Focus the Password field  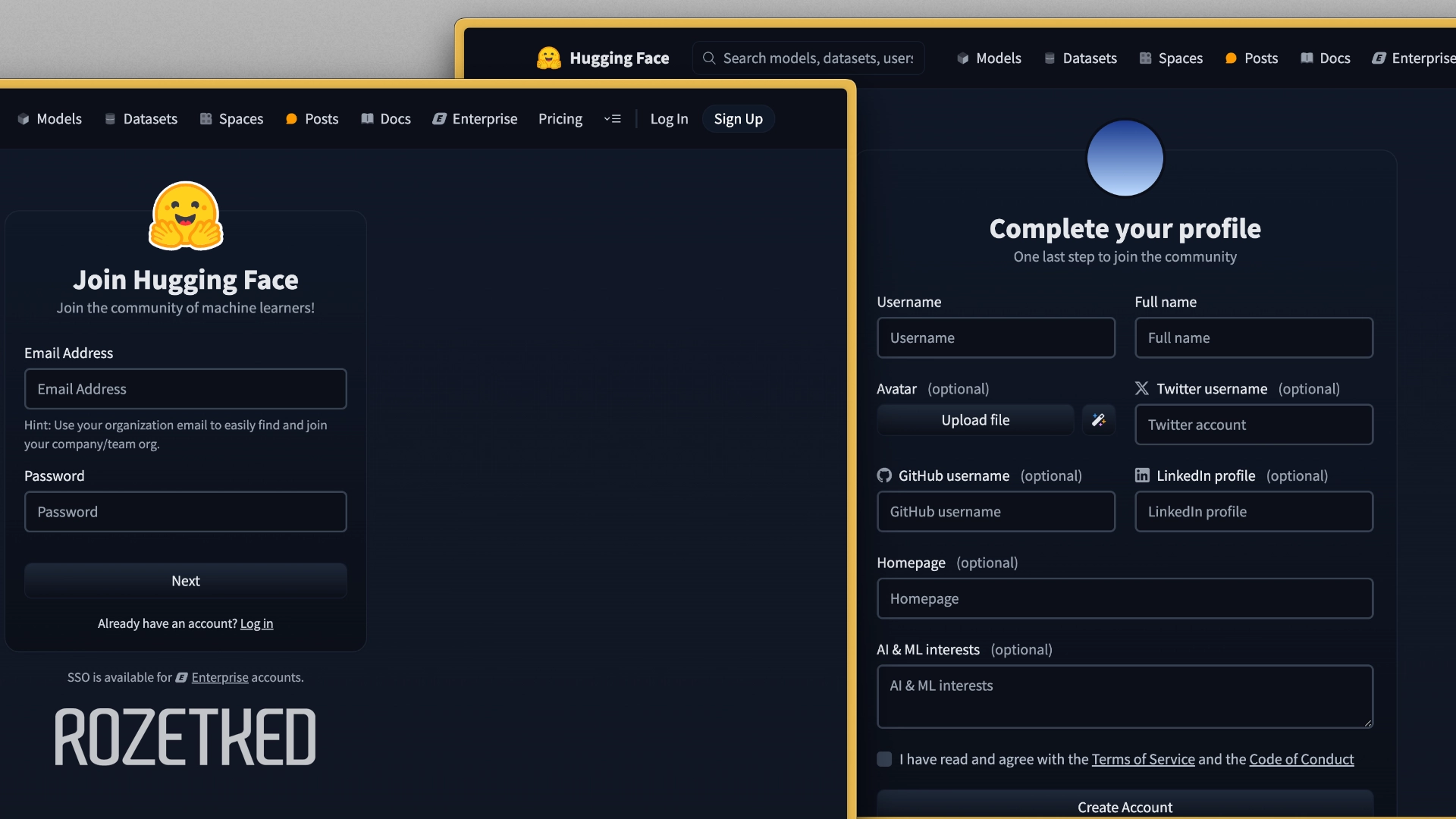[x=186, y=512]
